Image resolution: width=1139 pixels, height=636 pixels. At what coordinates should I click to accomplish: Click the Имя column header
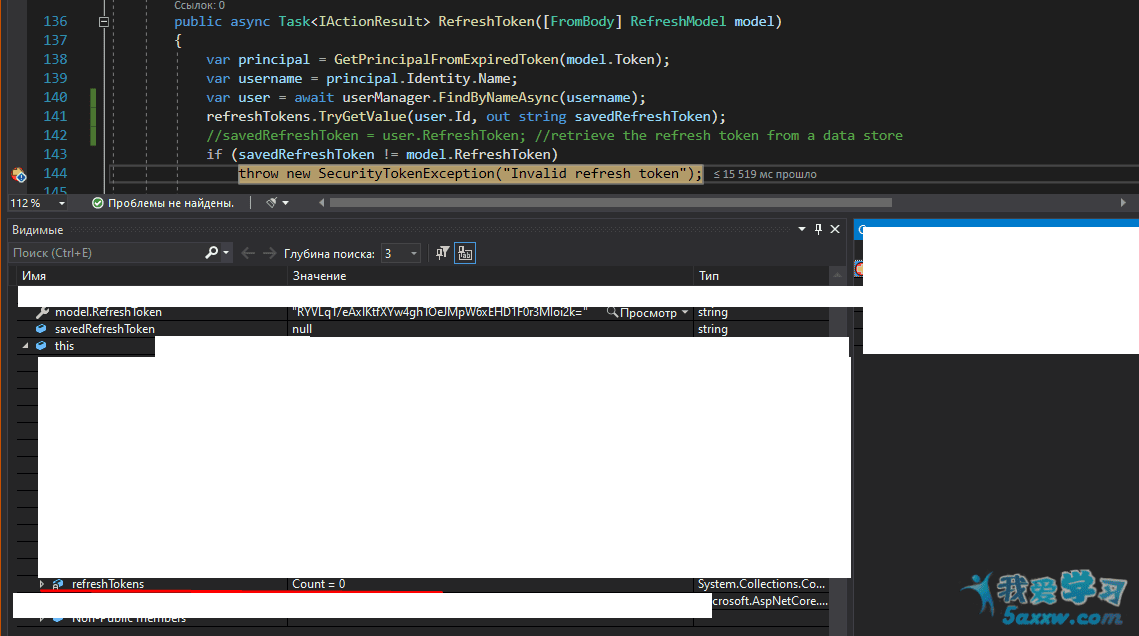pos(153,276)
